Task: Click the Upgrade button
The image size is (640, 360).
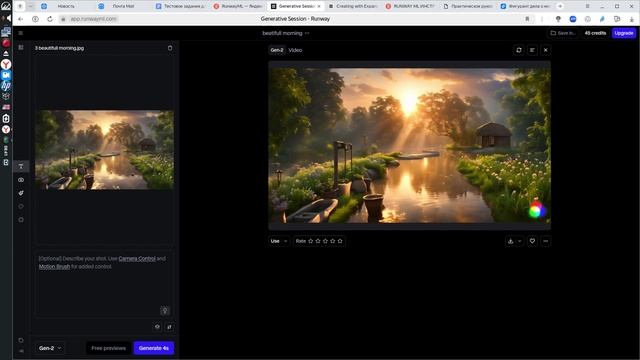Action: (624, 33)
